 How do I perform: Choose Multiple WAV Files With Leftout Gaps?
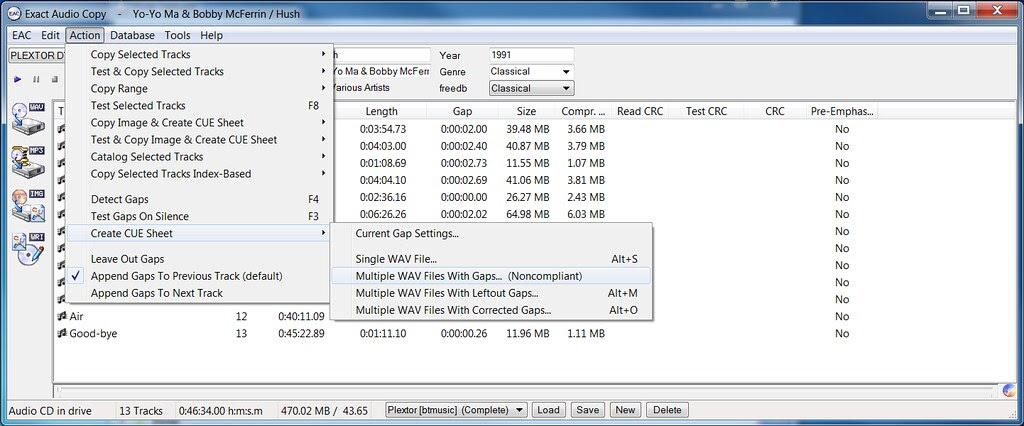coord(491,293)
